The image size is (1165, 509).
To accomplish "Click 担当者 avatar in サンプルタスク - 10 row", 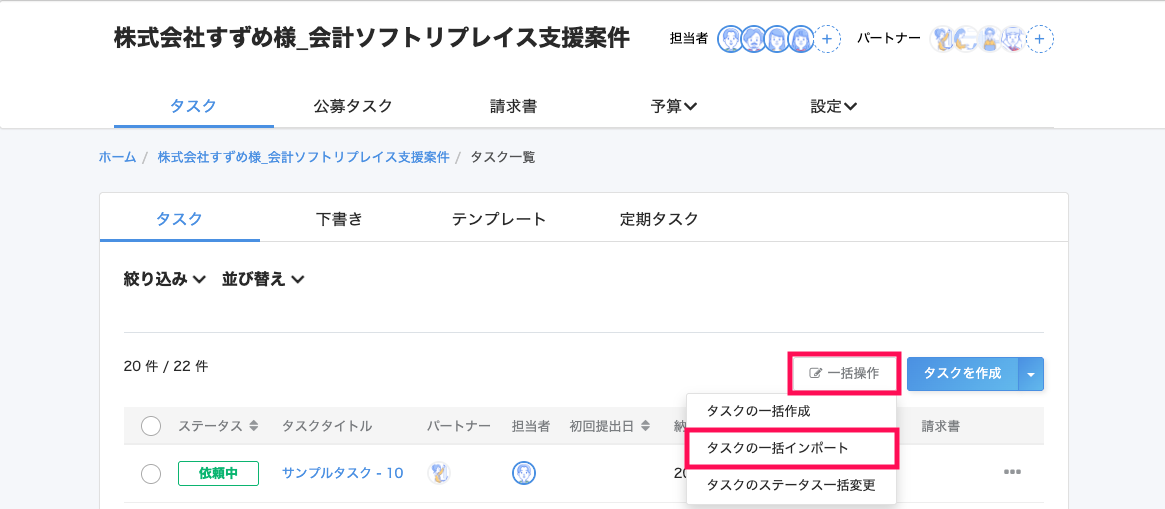I will point(524,473).
